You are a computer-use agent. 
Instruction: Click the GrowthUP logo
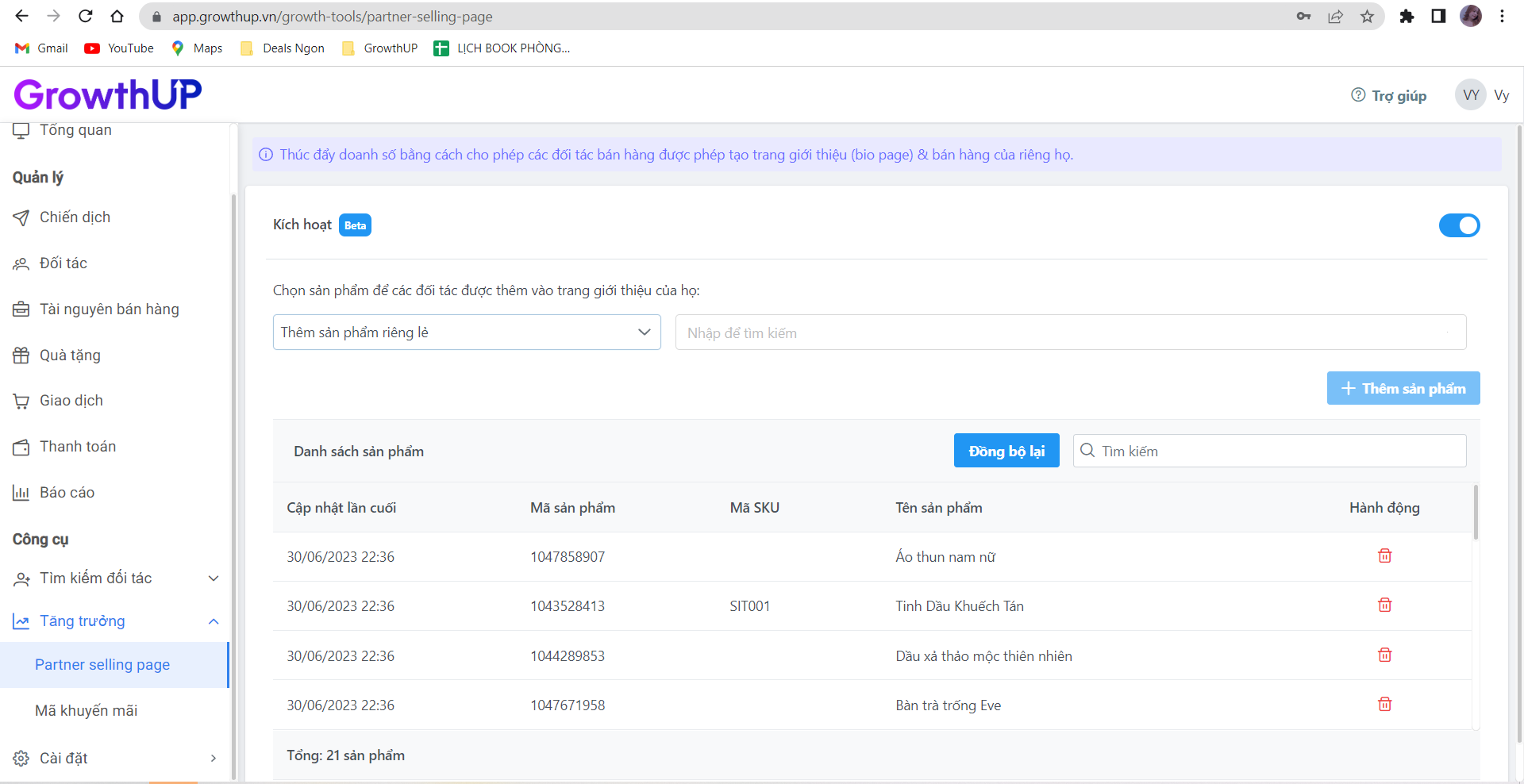pos(108,94)
